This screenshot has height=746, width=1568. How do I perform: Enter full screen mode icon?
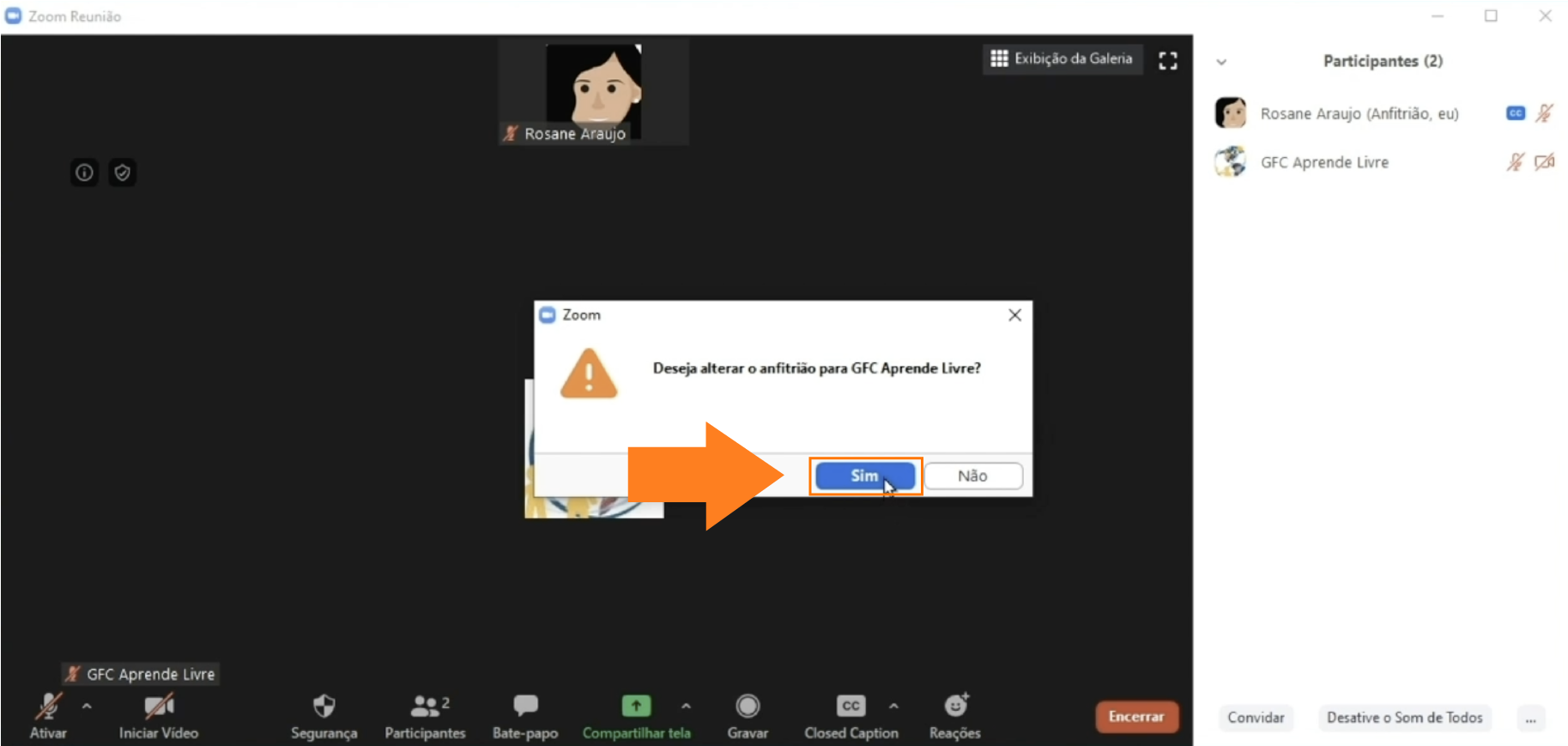tap(1168, 60)
